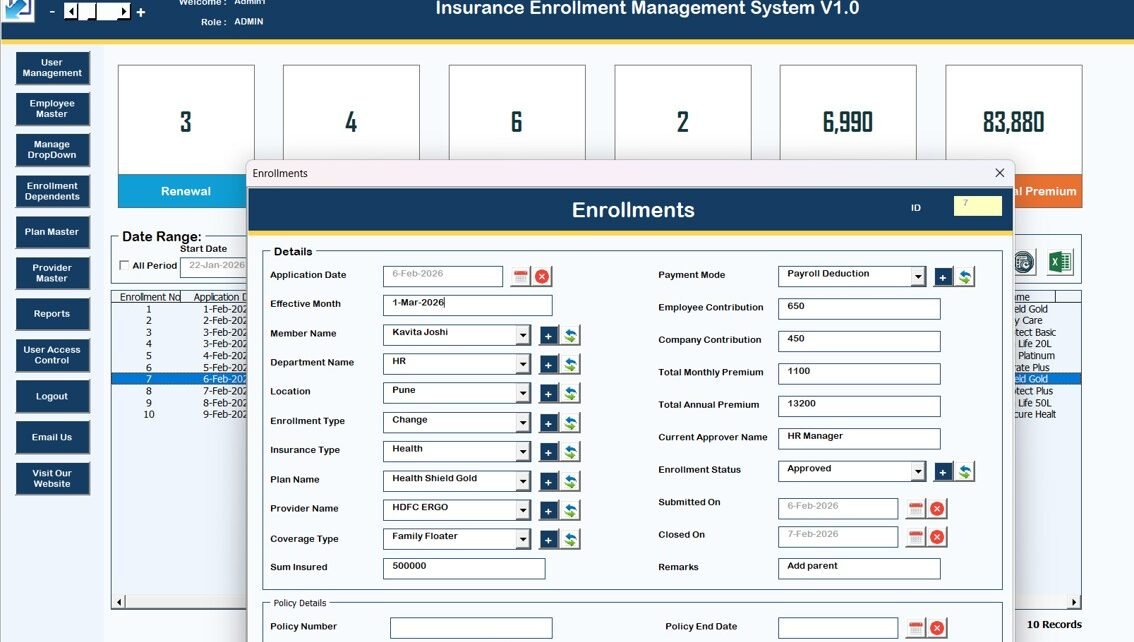Export records using the Excel icon
The image size is (1134, 642).
1060,262
